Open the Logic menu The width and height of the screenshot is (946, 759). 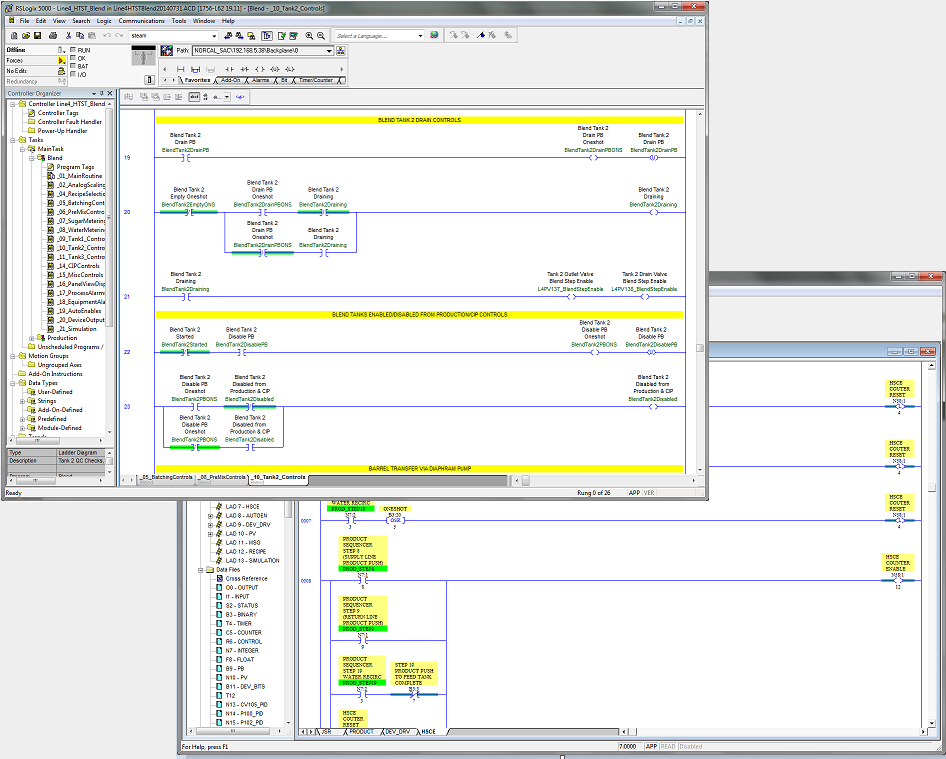coord(104,21)
